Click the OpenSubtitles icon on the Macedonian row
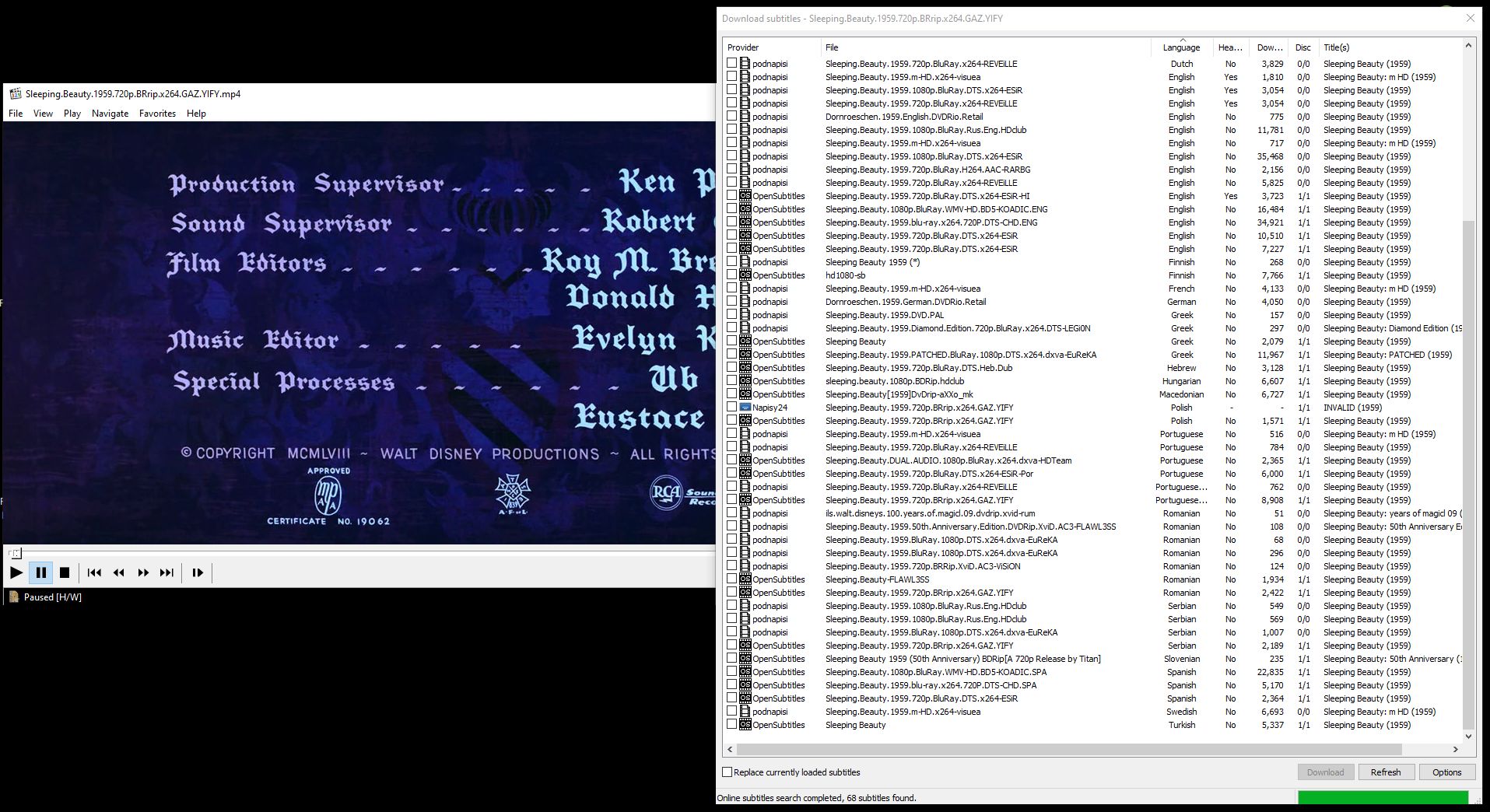This screenshot has width=1490, height=812. (745, 394)
